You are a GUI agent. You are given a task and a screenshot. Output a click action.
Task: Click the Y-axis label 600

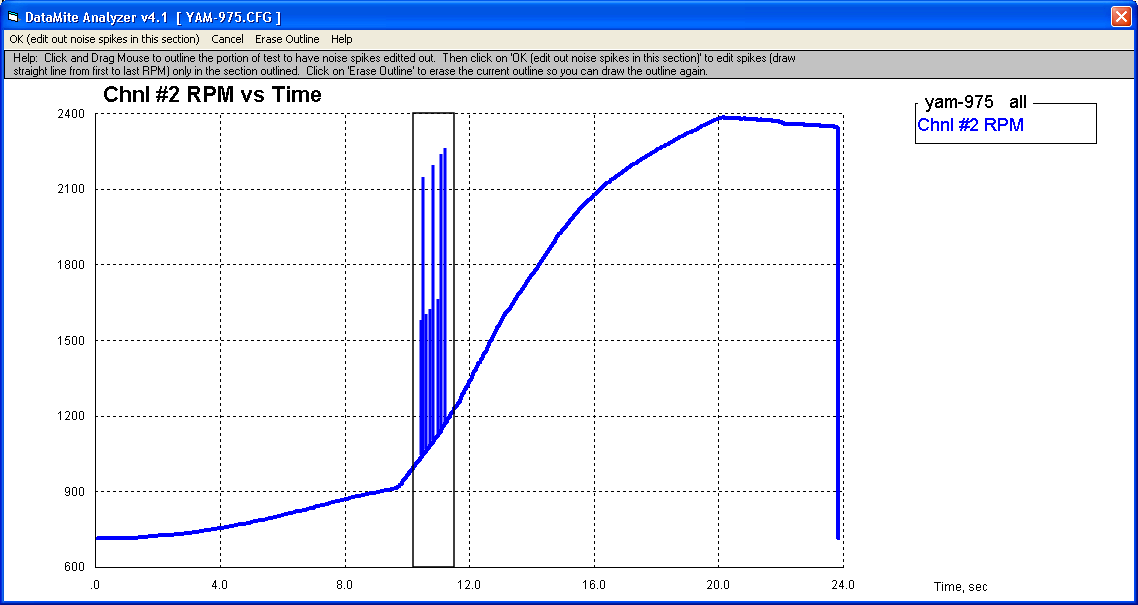[x=74, y=567]
